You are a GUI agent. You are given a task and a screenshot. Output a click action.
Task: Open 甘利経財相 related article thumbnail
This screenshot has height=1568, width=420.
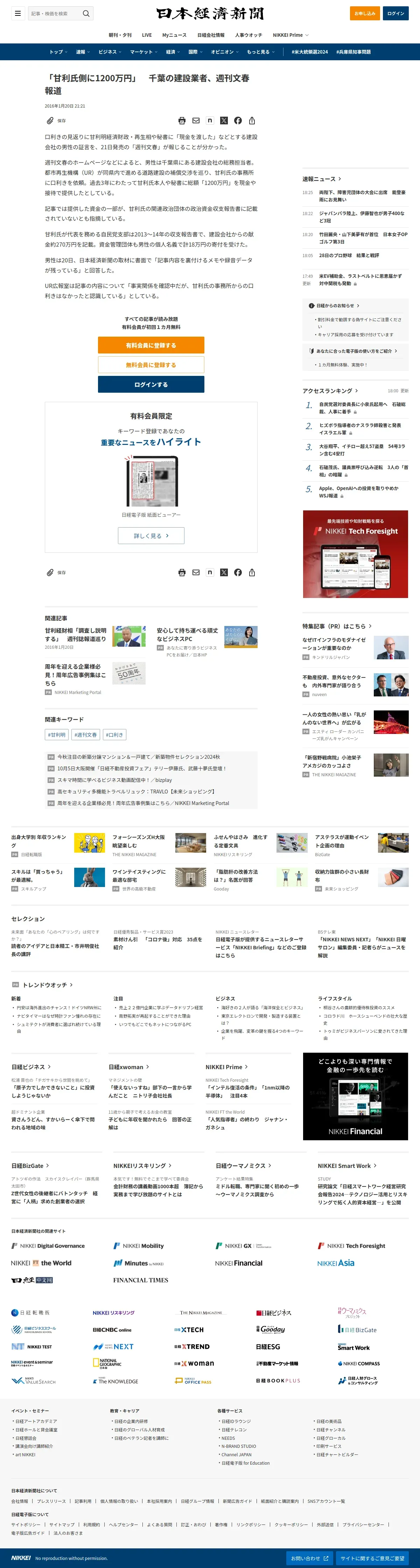point(128,635)
